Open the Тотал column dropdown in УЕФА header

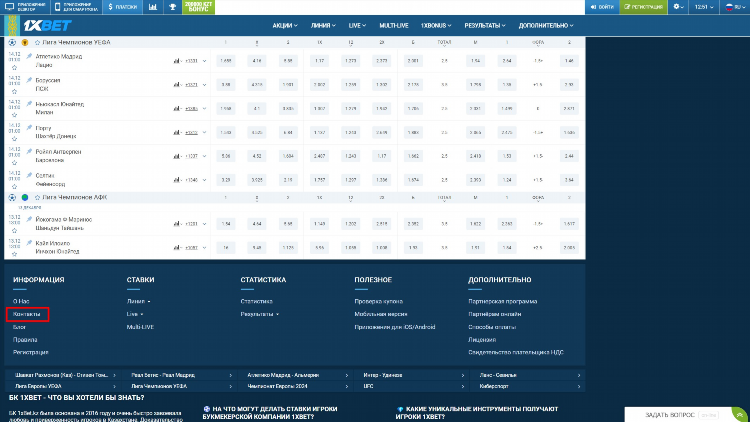pos(444,43)
